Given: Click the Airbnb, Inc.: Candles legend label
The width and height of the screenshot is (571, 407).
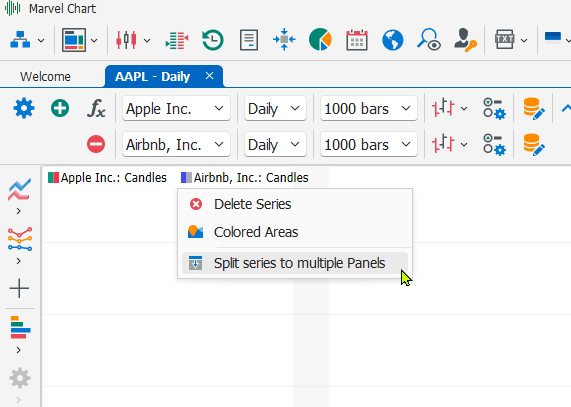Looking at the screenshot, I should tap(251, 178).
